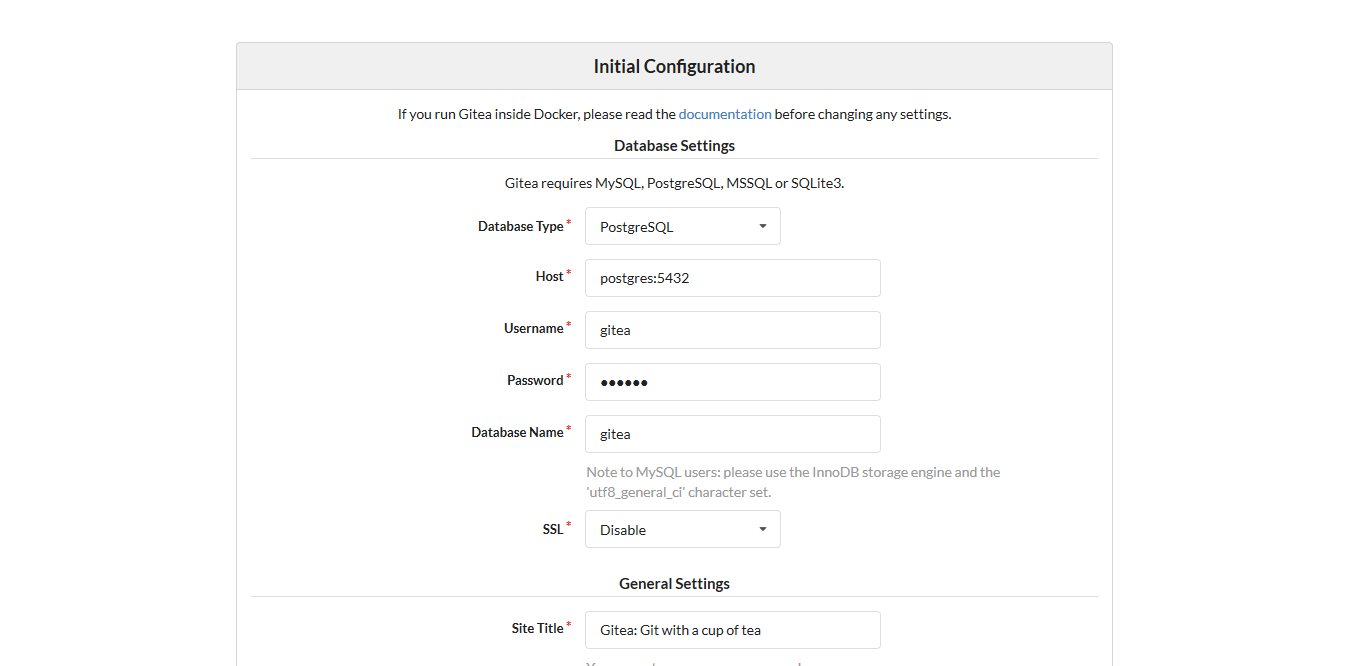
Task: Click the "Gitea requires MySQL, PostgreSQL" description text
Action: pyautogui.click(x=674, y=184)
